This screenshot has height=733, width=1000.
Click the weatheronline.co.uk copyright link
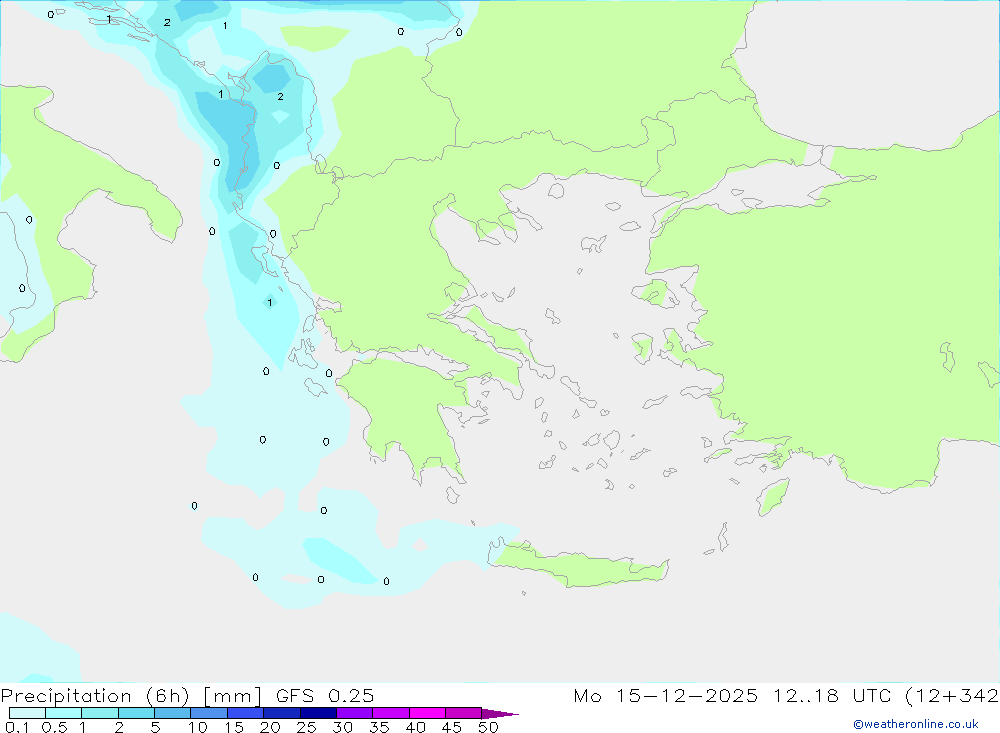point(915,724)
